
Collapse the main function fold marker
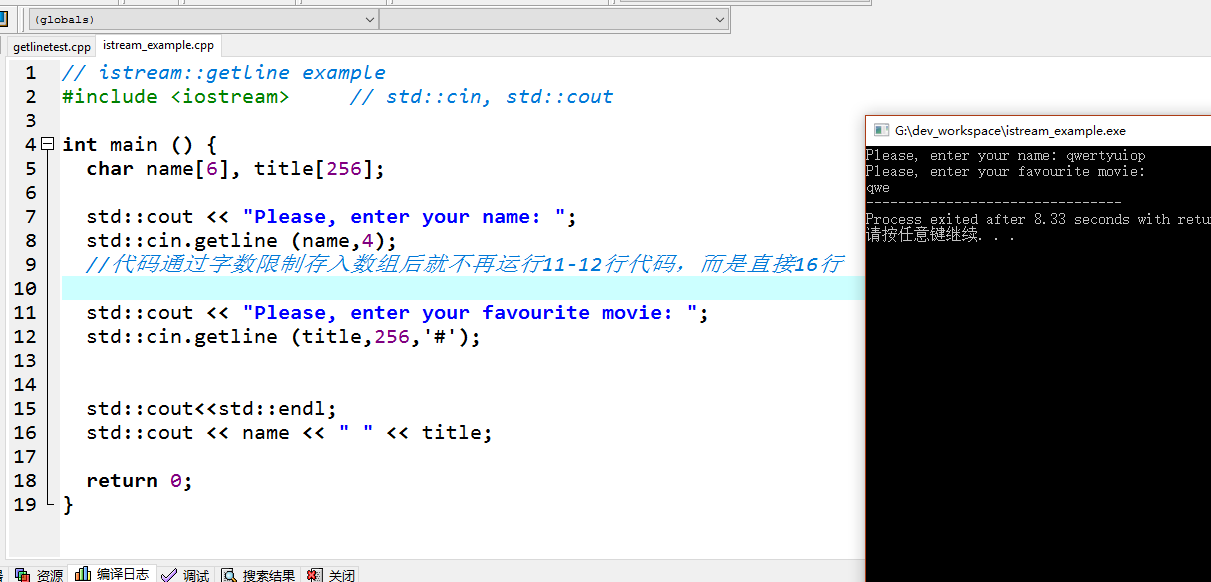pos(47,144)
